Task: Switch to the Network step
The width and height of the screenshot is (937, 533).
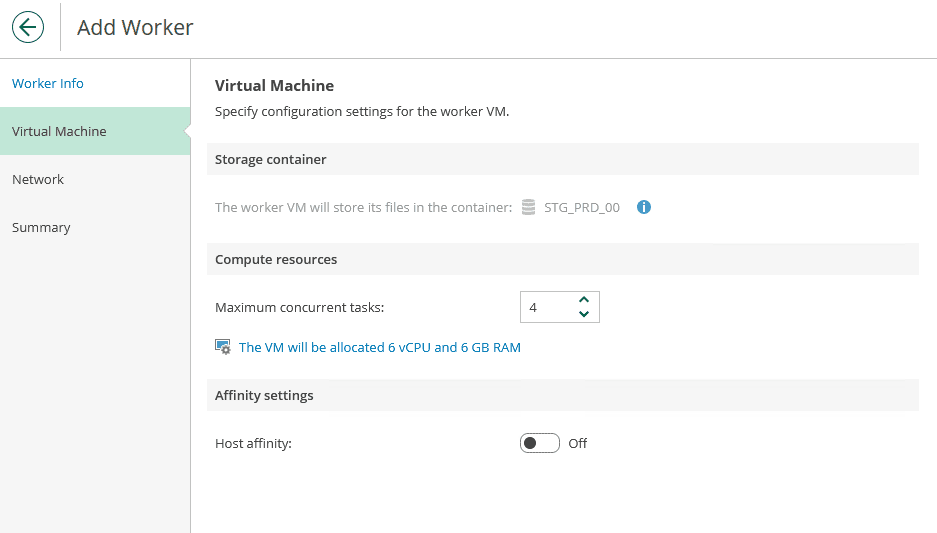Action: pos(38,179)
